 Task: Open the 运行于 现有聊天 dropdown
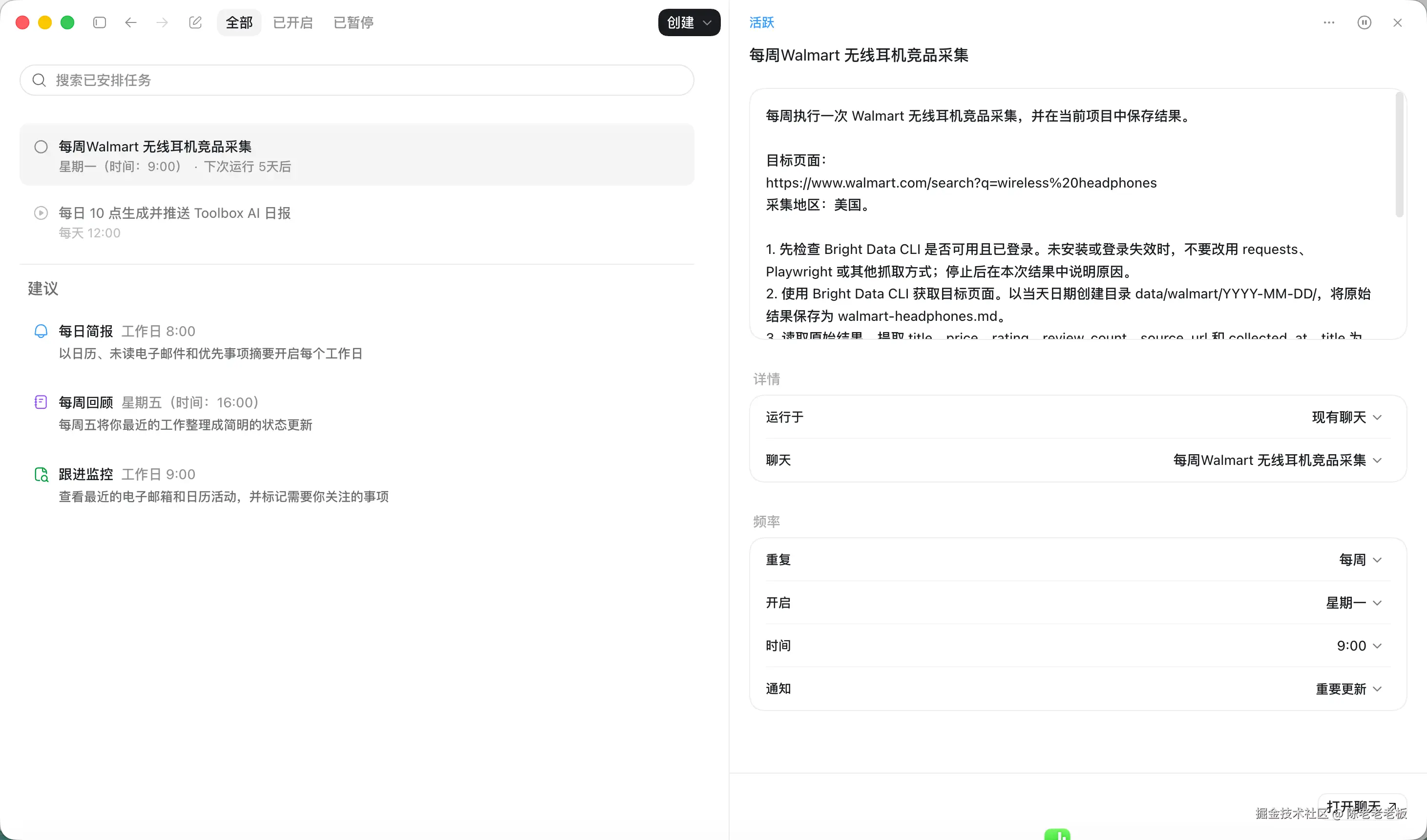click(x=1346, y=418)
